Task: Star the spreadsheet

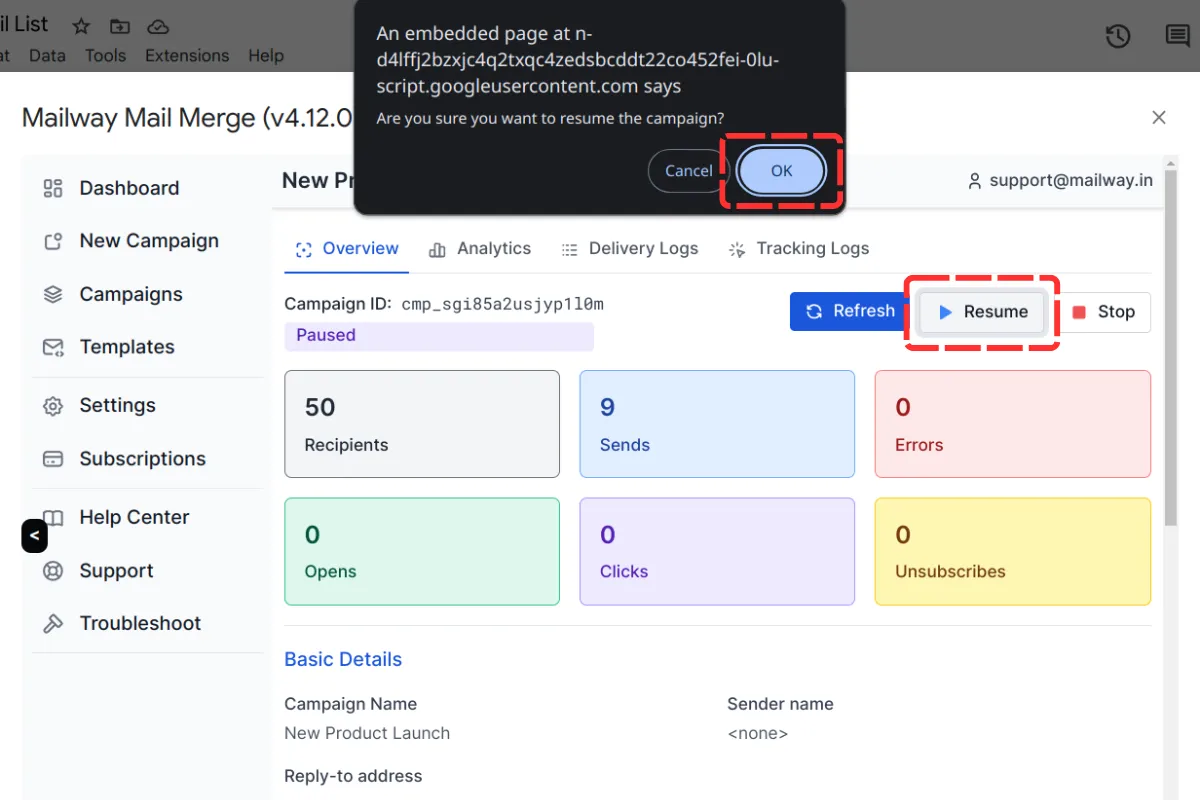Action: pos(79,26)
